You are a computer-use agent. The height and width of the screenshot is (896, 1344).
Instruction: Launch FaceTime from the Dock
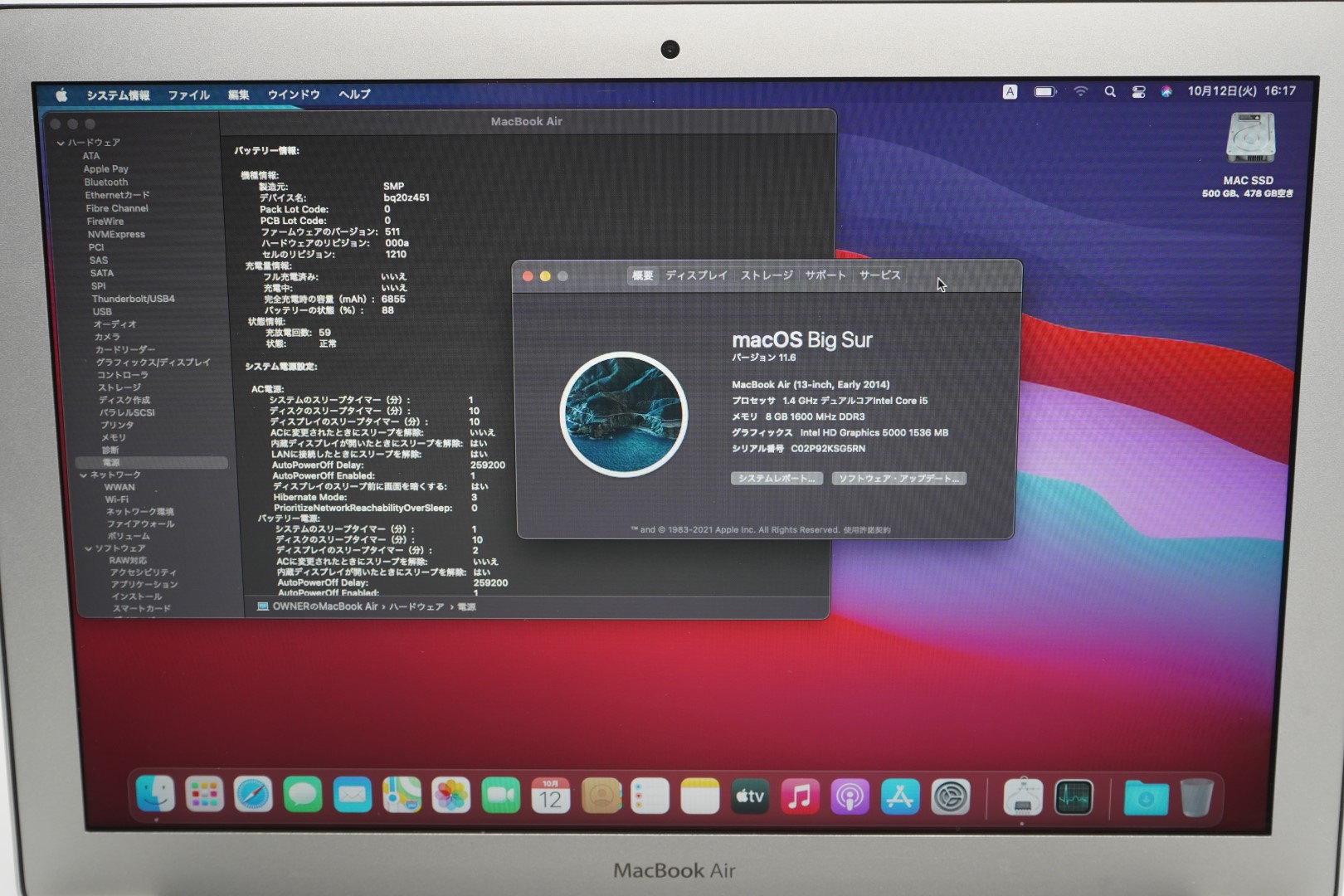[501, 796]
